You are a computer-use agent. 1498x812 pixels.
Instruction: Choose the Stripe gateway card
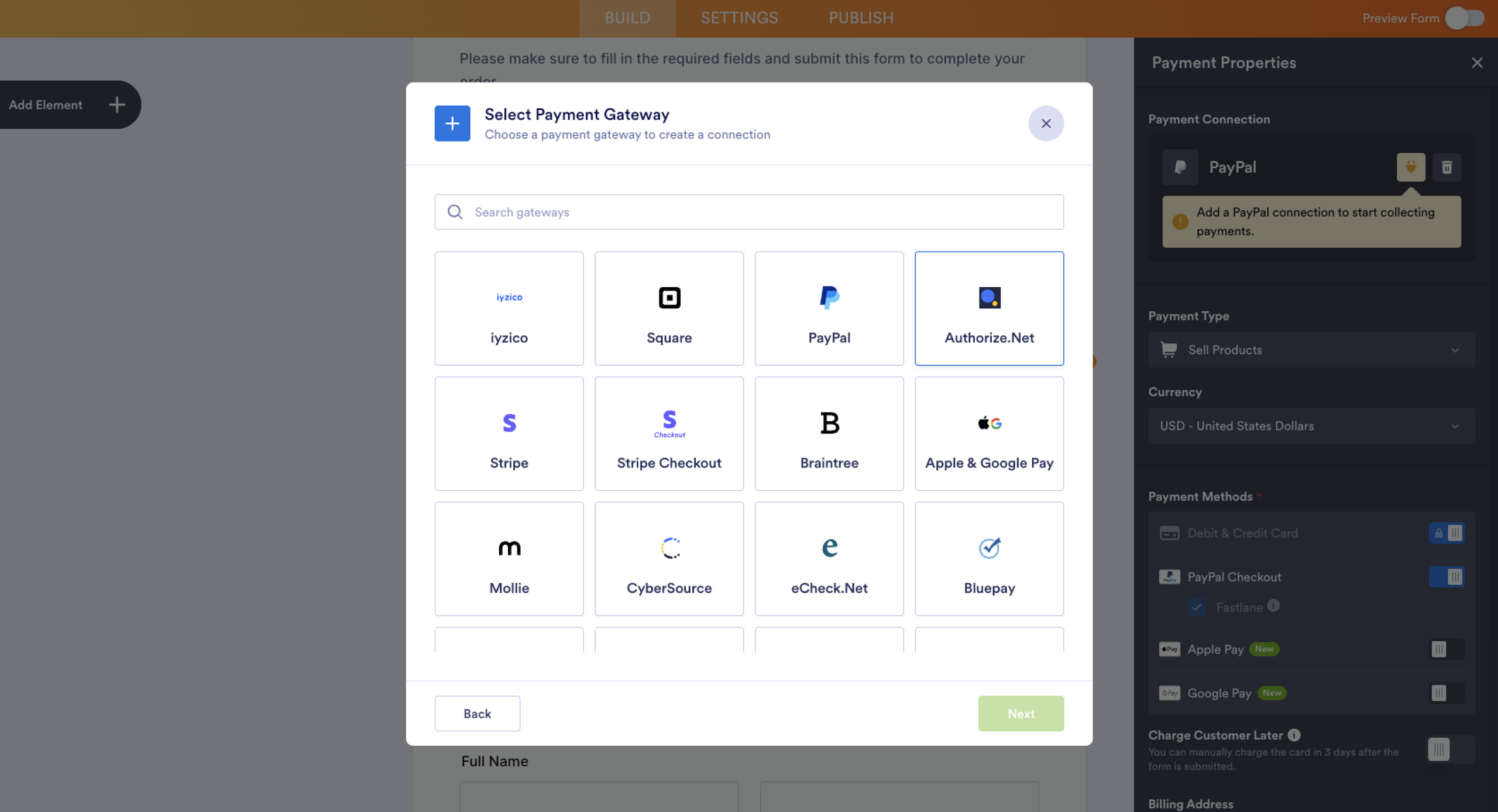pyautogui.click(x=509, y=433)
